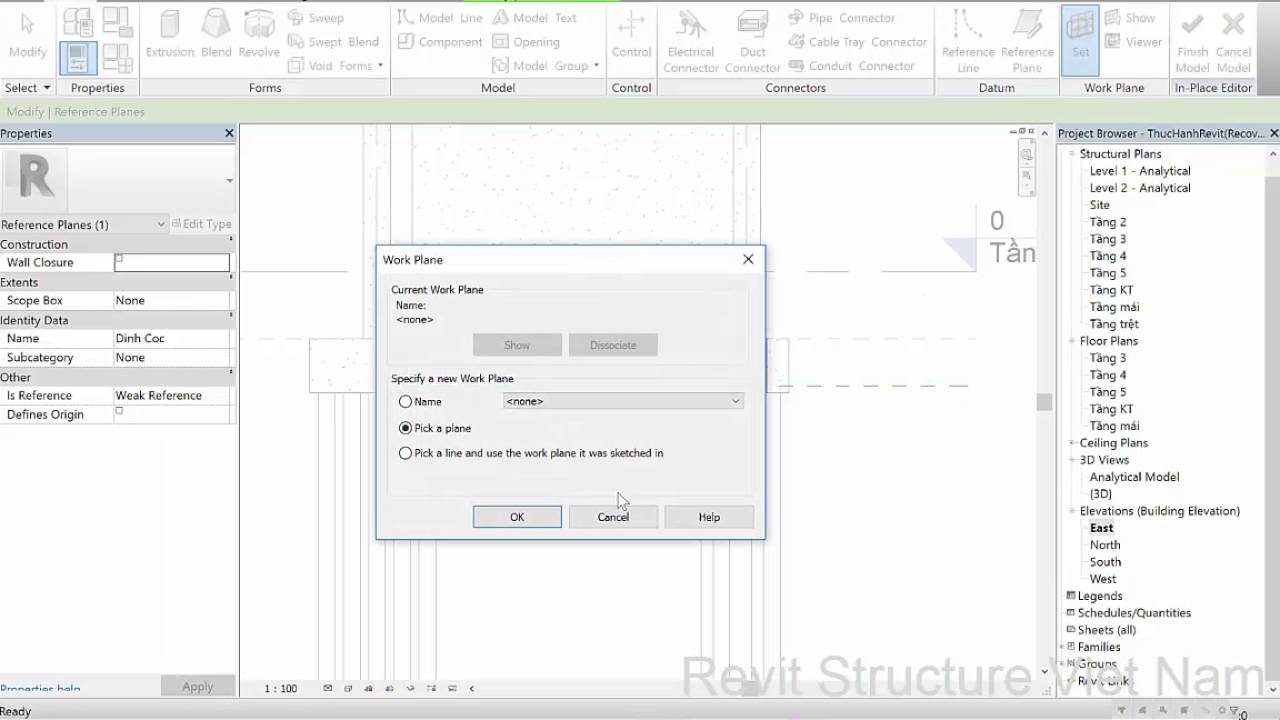Add a Cable Tray Connector

[x=858, y=42]
